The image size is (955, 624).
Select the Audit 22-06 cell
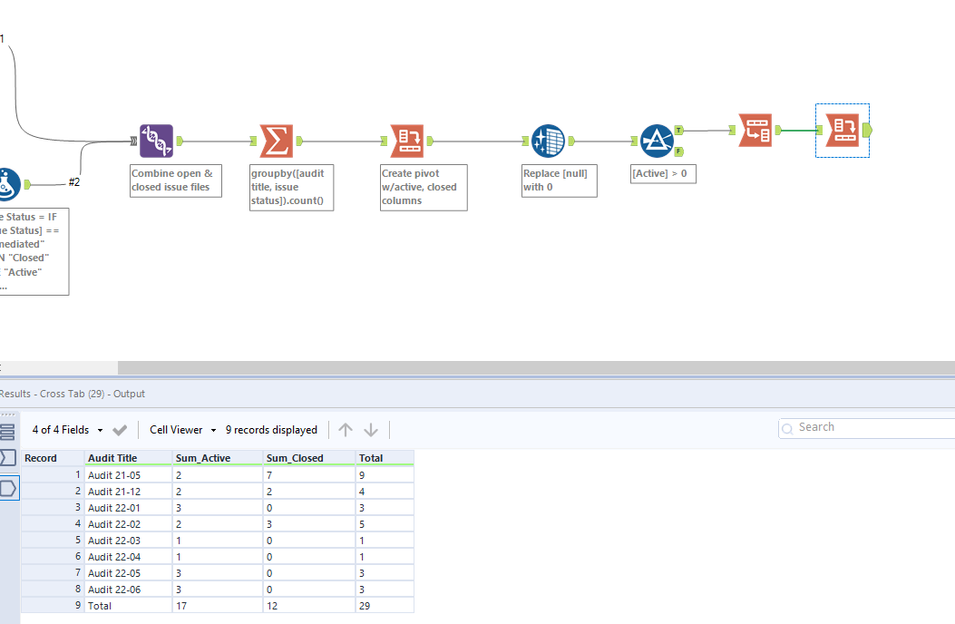point(129,589)
